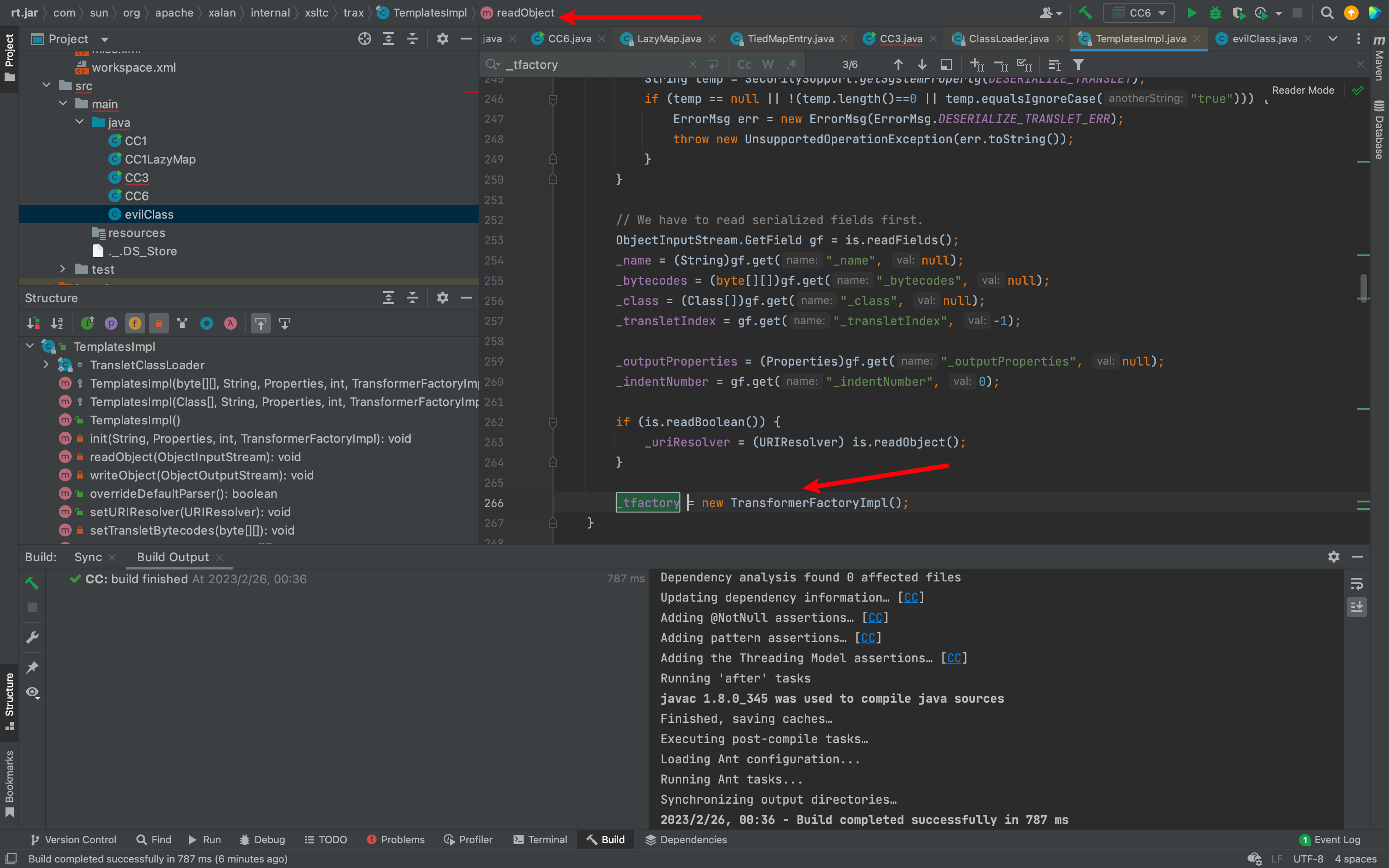Pin the Build tab with the pin icon
The width and height of the screenshot is (1389, 868).
tap(32, 667)
